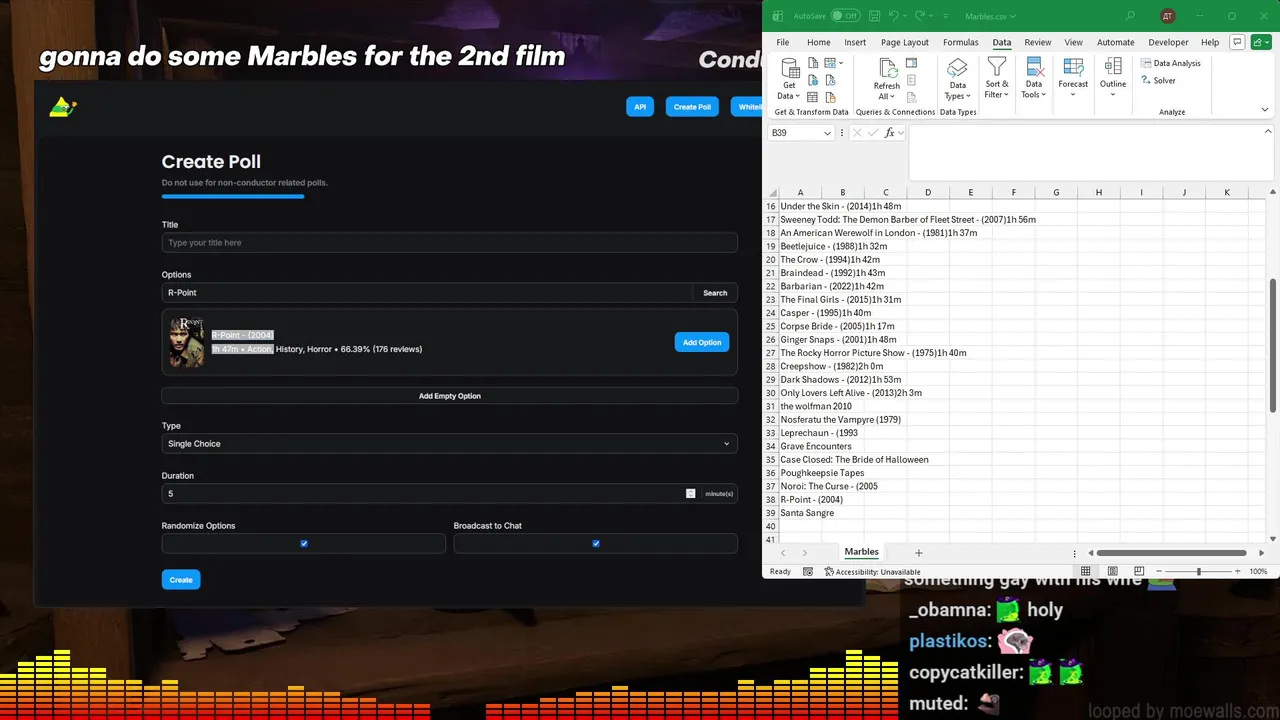Open the From Picture dropdown arrow
The image size is (1280, 720).
pyautogui.click(x=842, y=63)
